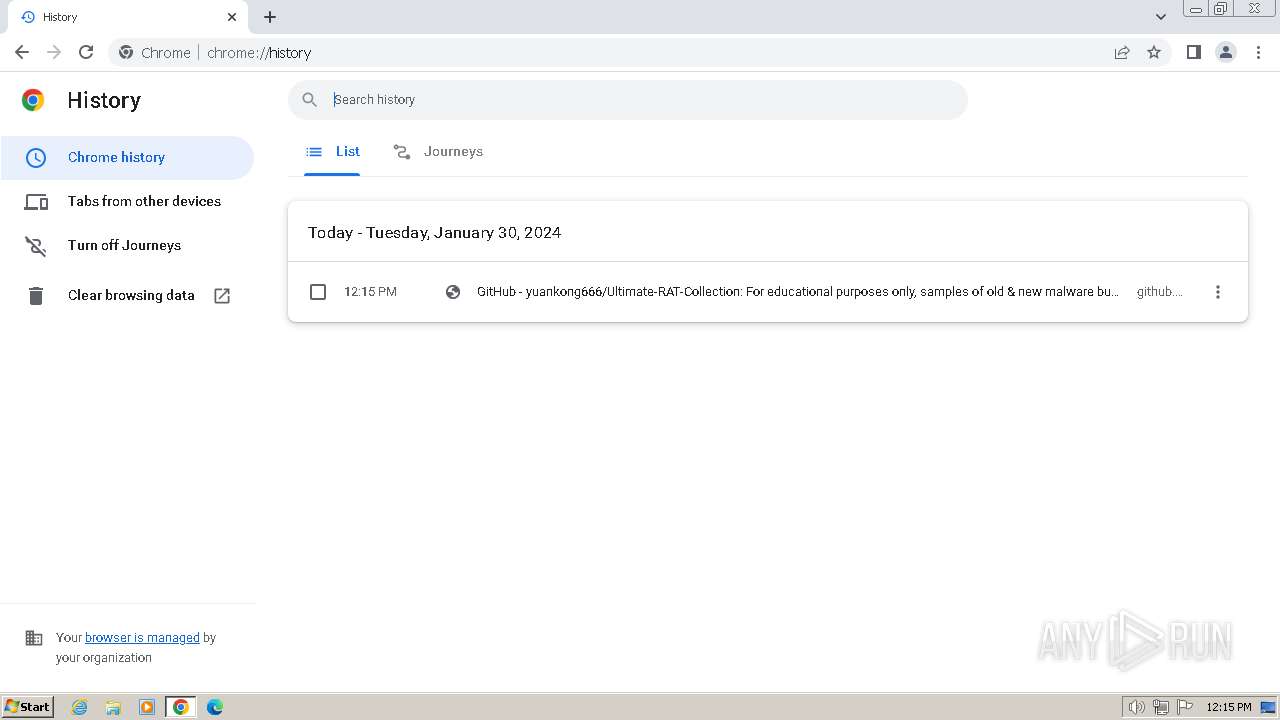1280x720 pixels.
Task: Open the GitHub Ultimate-RAT-Collection history entry
Action: [x=797, y=292]
